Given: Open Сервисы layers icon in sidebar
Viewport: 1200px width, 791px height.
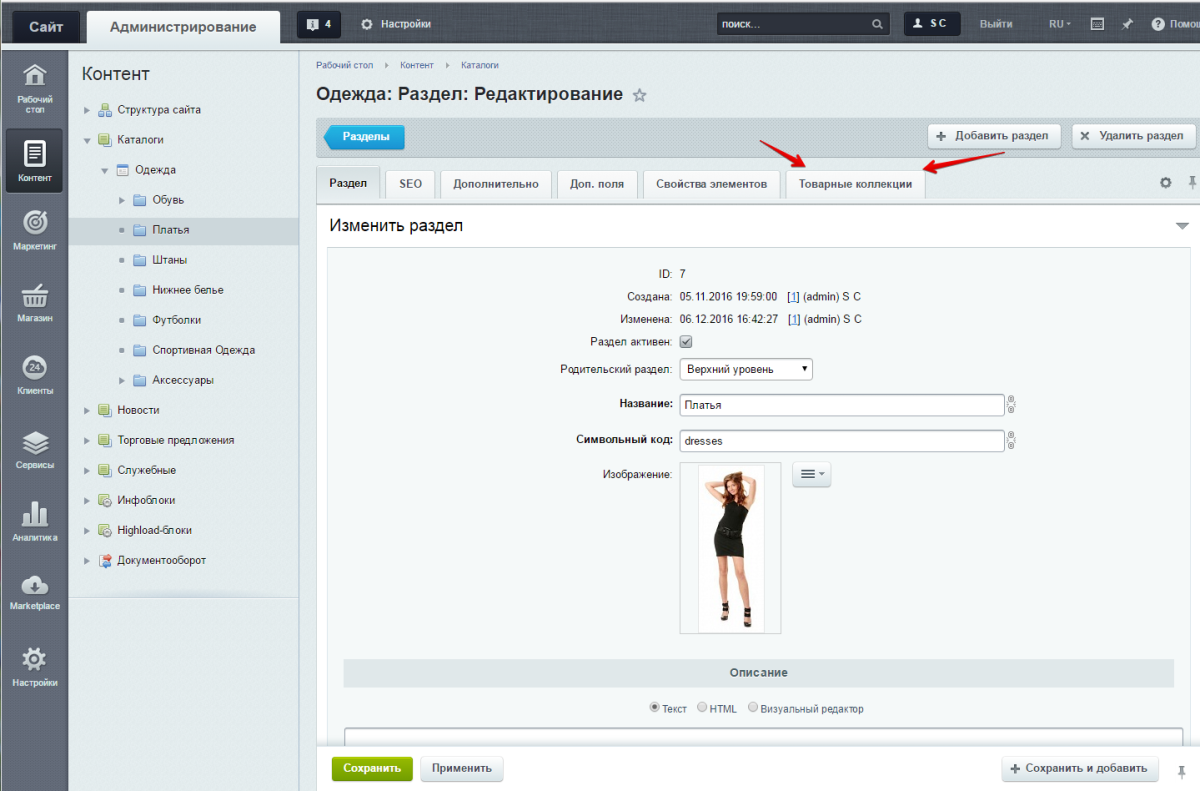Looking at the screenshot, I should [34, 448].
